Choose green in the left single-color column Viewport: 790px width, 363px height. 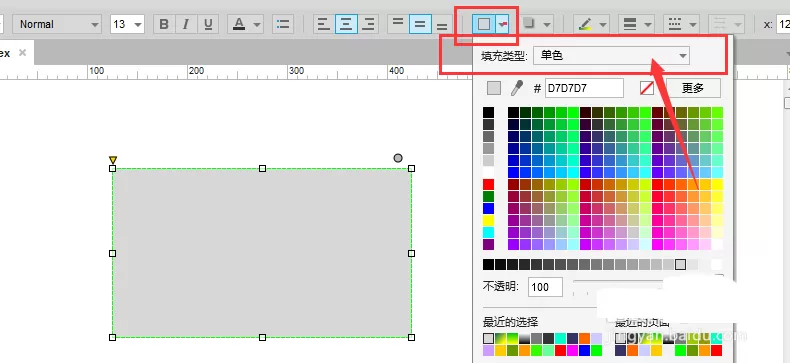tap(488, 197)
